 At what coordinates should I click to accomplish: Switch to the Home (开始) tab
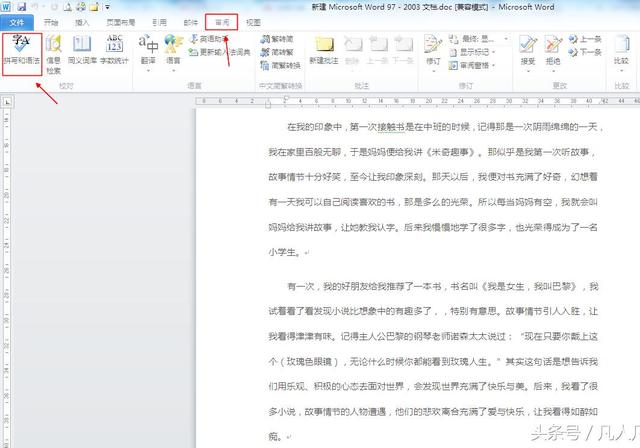coord(51,22)
